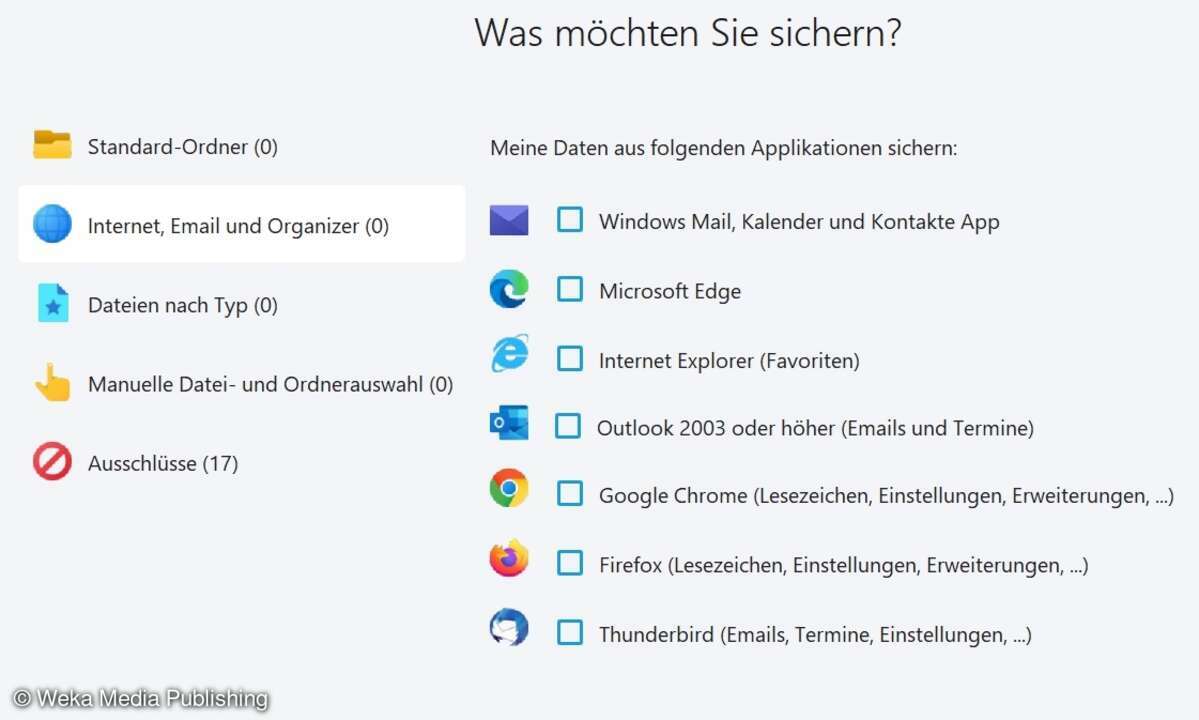Click the Windows Mail envelope icon

click(x=509, y=220)
